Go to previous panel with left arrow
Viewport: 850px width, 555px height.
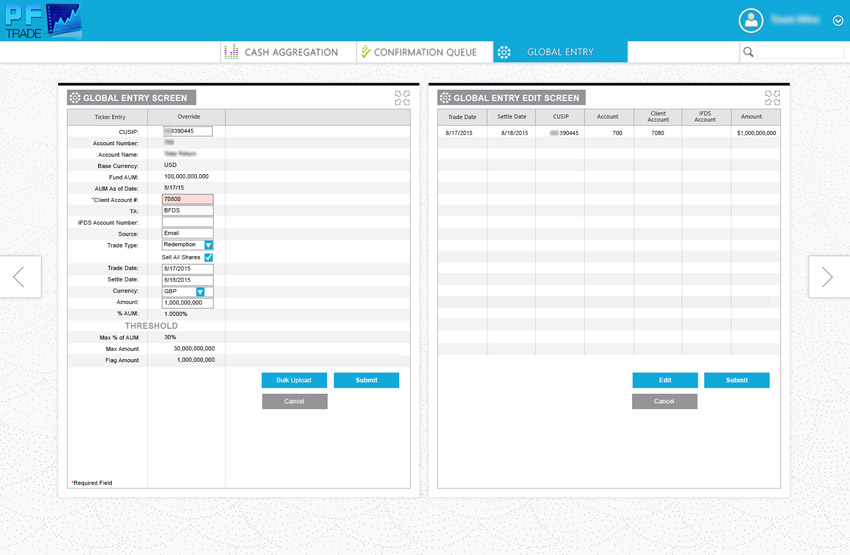(19, 277)
